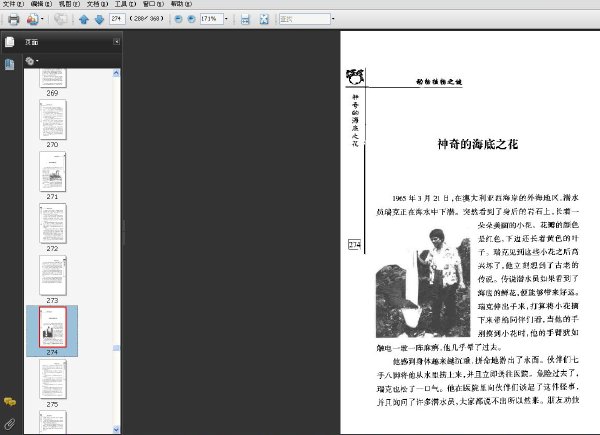
Task: Click the Pages panel icon in sidebar
Action: (10, 42)
